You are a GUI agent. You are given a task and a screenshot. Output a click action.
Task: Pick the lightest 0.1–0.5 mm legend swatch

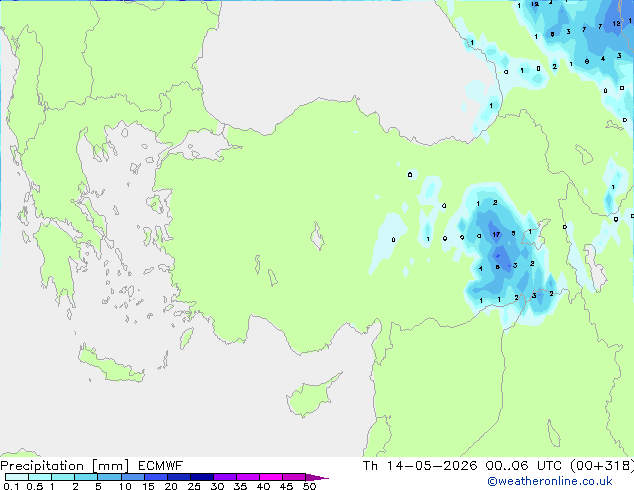point(17,477)
